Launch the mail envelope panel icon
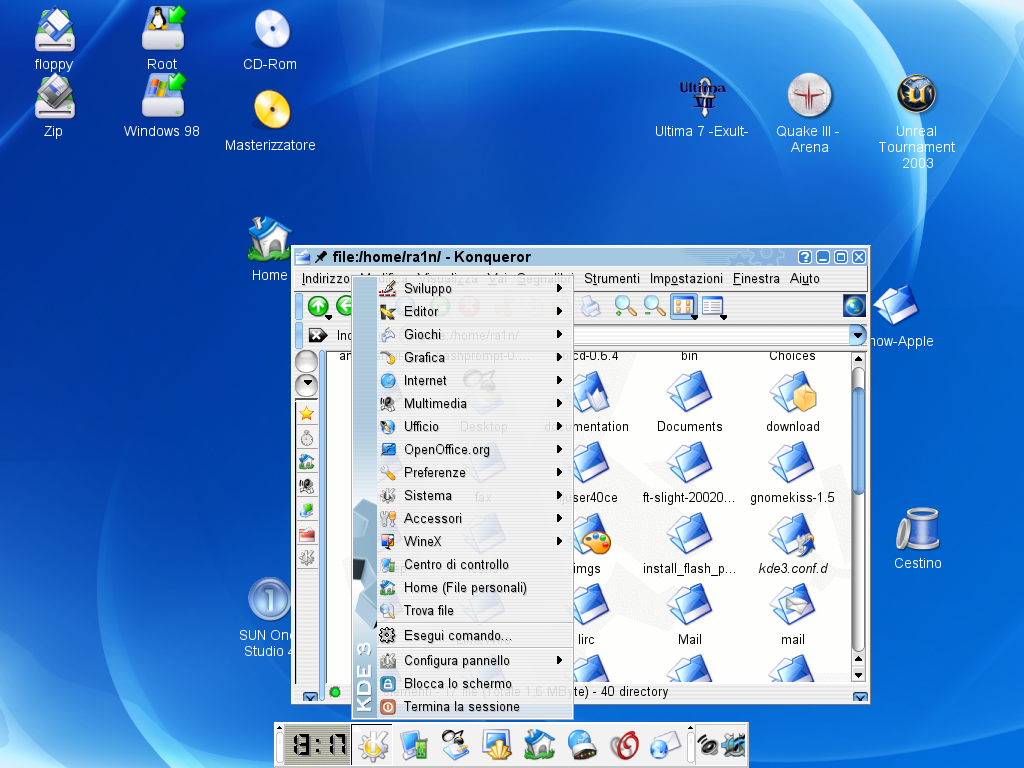The image size is (1024, 768). coord(665,745)
